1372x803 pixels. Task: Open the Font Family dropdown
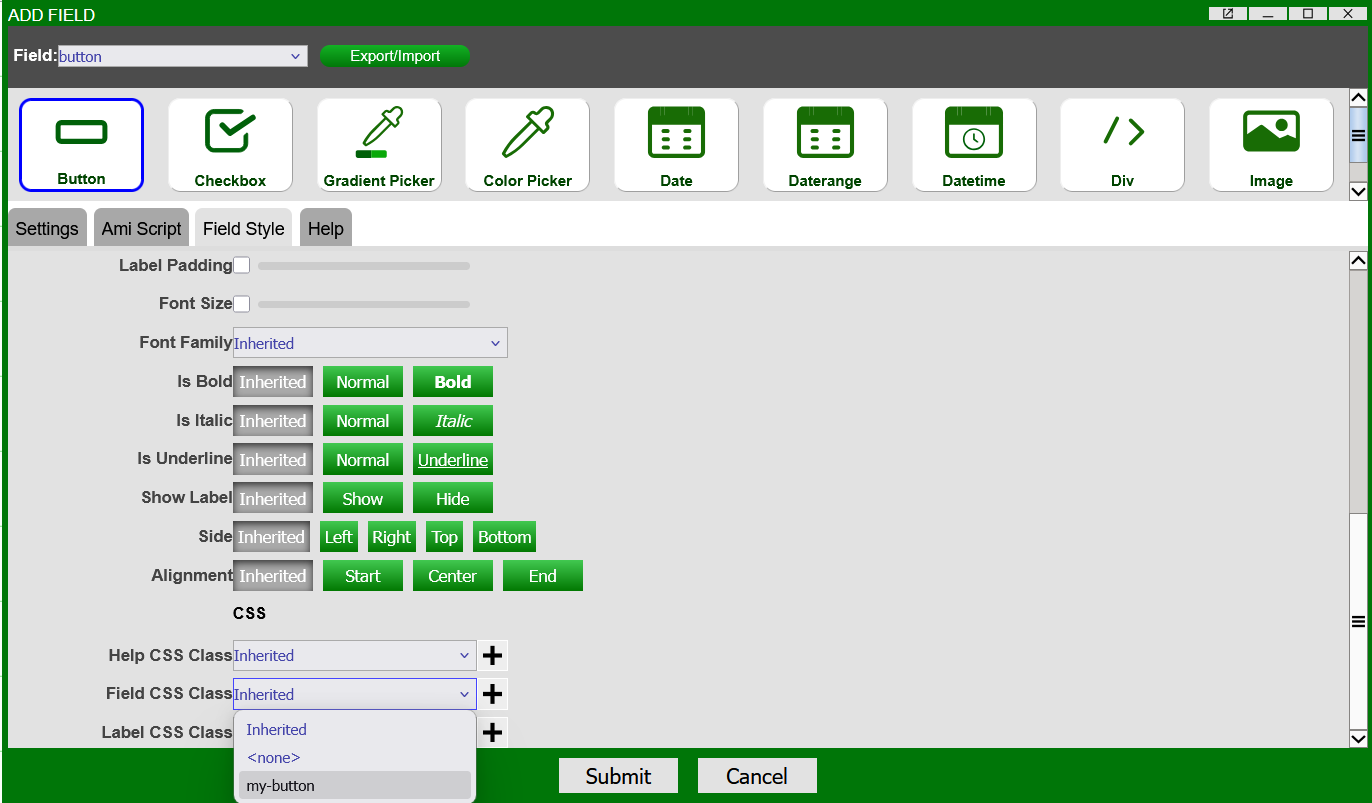coord(370,342)
